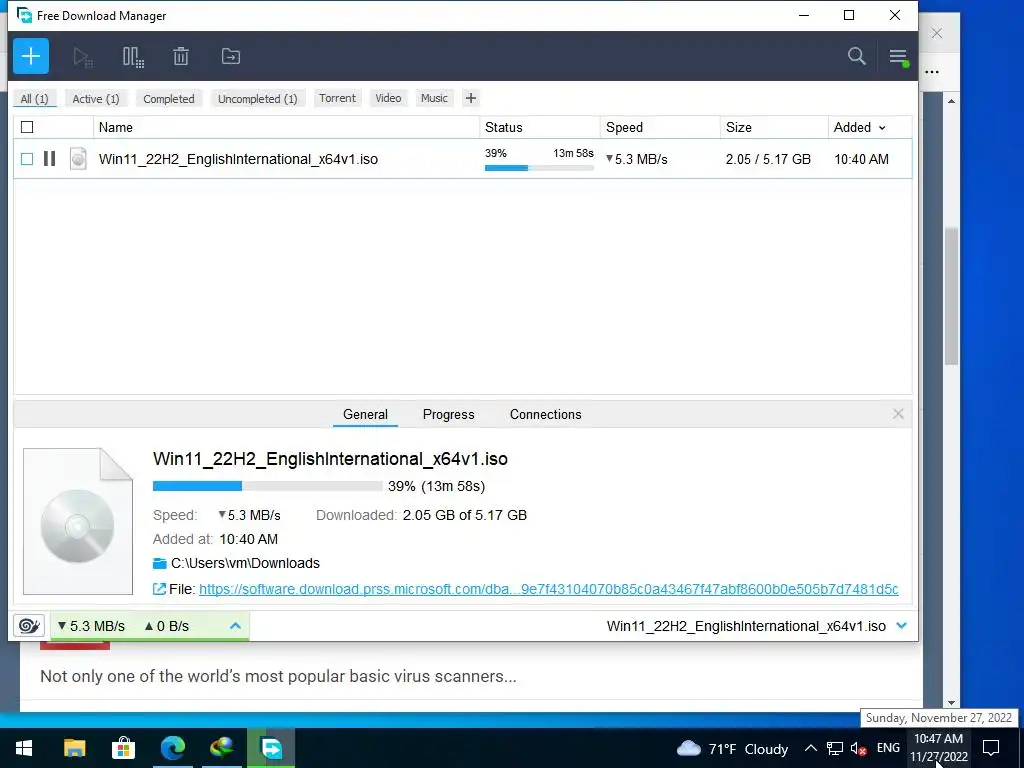The image size is (1024, 768).
Task: Open the hamburger main menu
Action: pyautogui.click(x=899, y=57)
